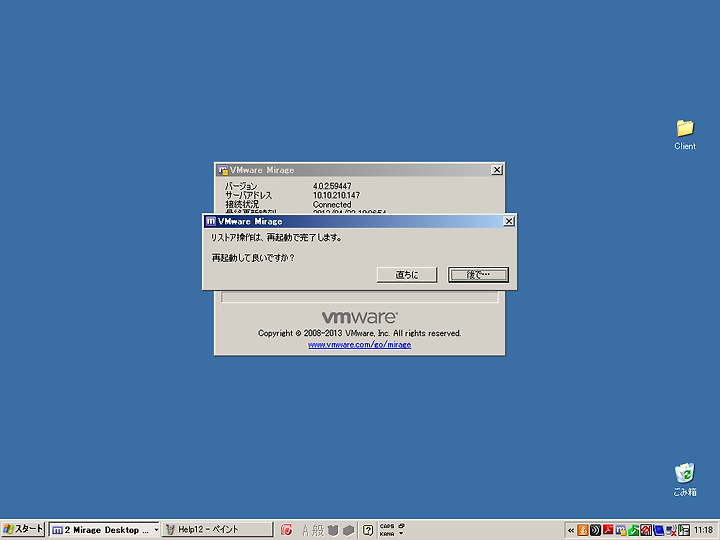Click the 直ちに (restart now) button
Image resolution: width=720 pixels, height=540 pixels.
click(x=407, y=275)
